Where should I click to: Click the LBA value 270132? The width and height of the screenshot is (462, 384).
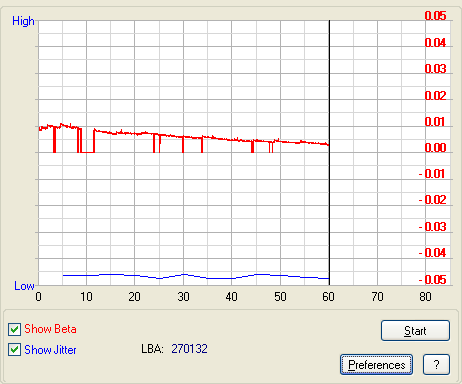(x=189, y=349)
